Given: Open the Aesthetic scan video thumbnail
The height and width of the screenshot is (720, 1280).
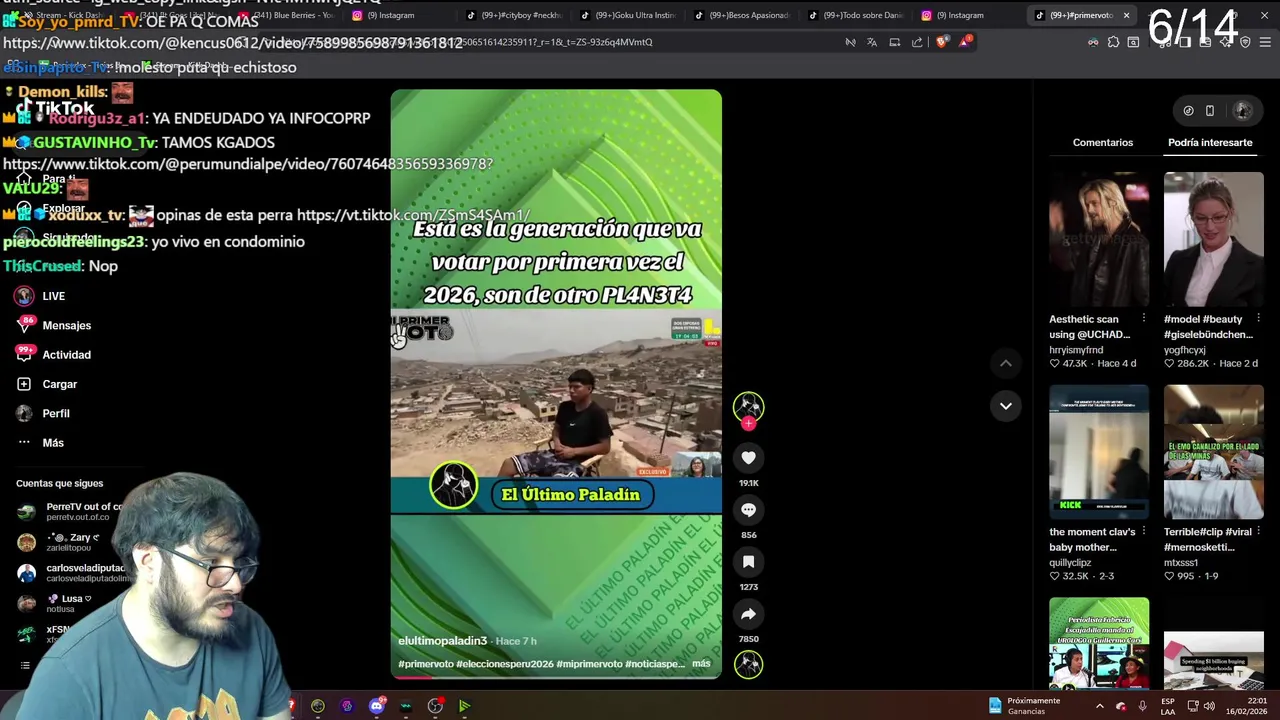Looking at the screenshot, I should (x=1099, y=239).
